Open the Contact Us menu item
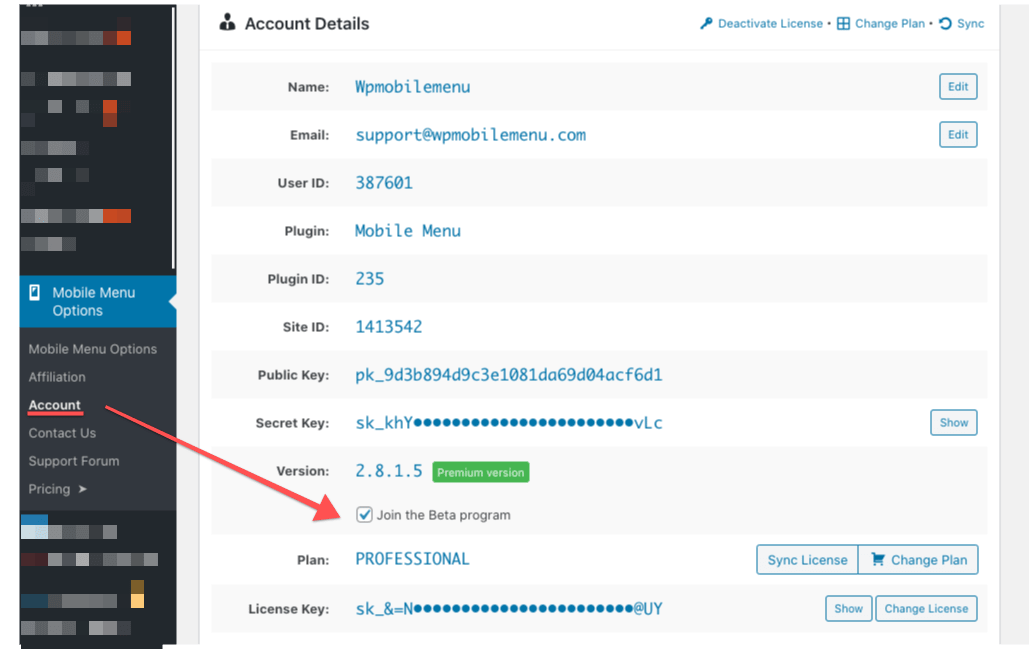 tap(62, 433)
